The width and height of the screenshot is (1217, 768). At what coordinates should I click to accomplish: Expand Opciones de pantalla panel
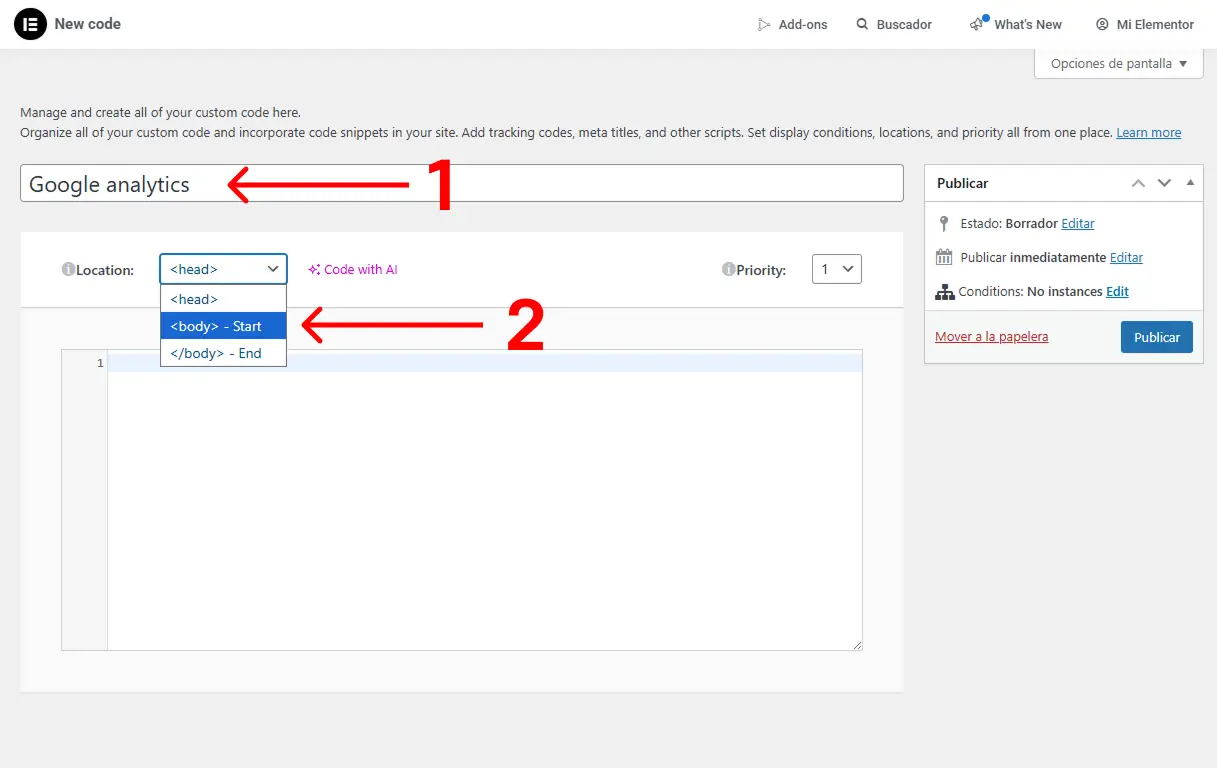[x=1118, y=63]
